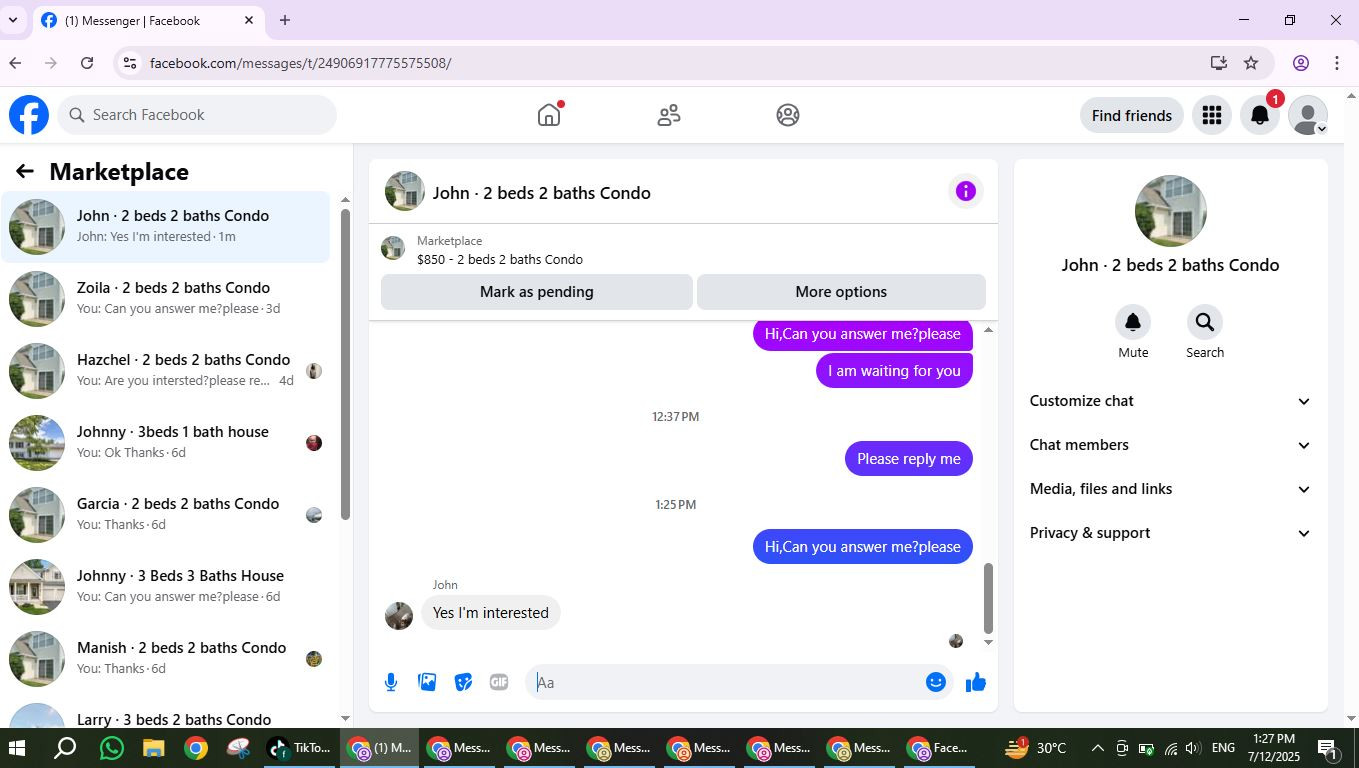Select the Messenger | Facebook tab
1359x768 pixels.
click(x=148, y=20)
